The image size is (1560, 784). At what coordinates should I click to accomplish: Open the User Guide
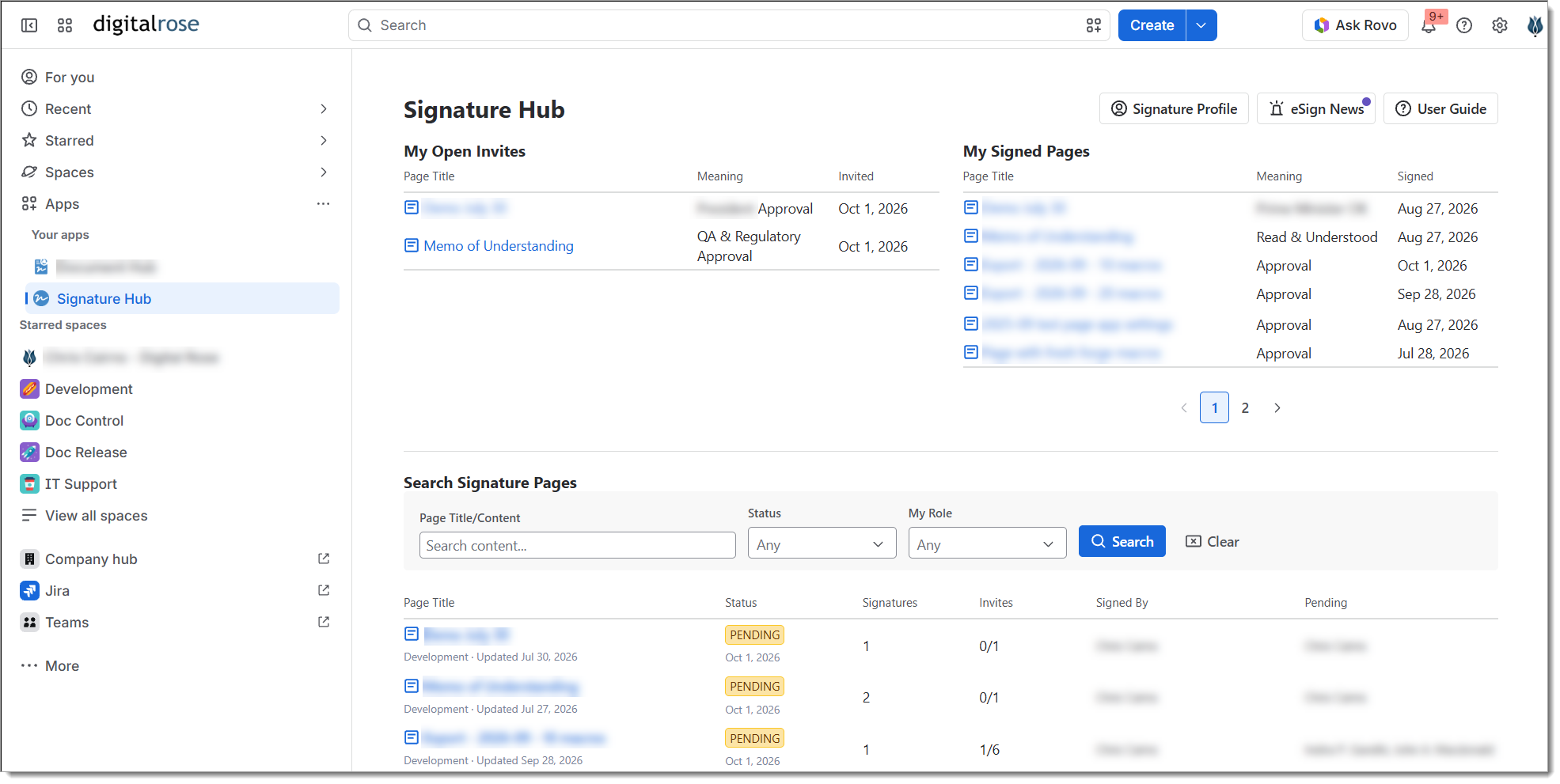click(1440, 108)
